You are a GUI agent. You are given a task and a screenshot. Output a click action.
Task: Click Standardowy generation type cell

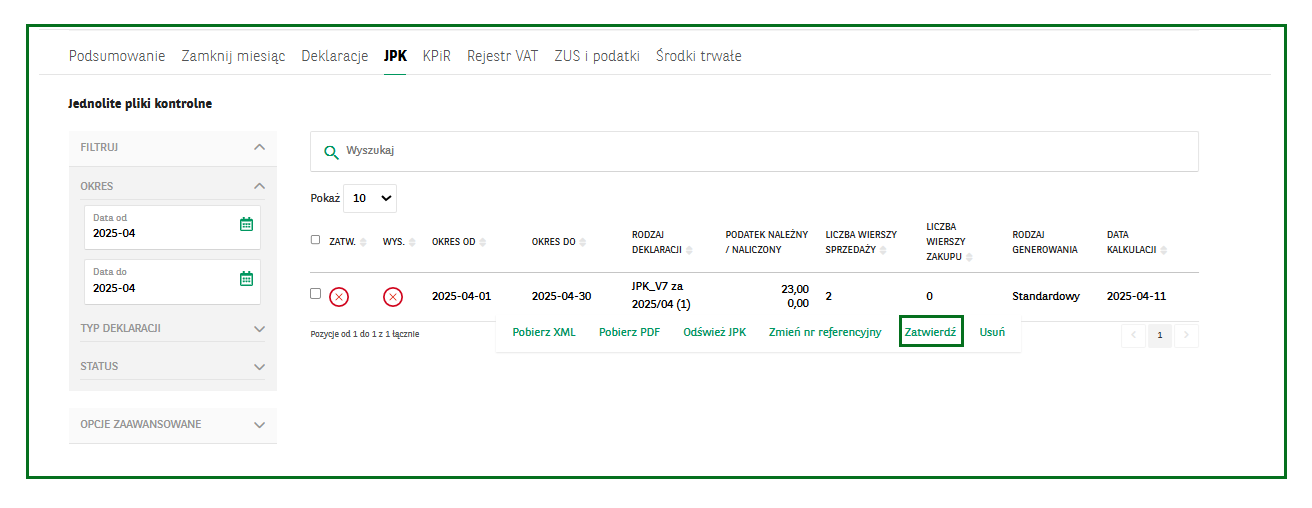tap(1046, 297)
